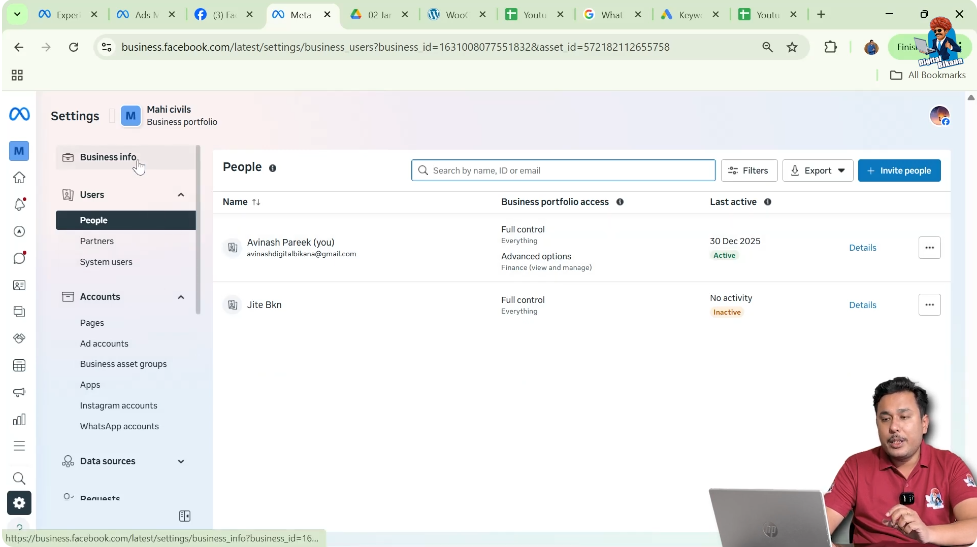Screen dimensions: 977x547
Task: Collapse sidebar with panel toggle icon
Action: point(184,516)
